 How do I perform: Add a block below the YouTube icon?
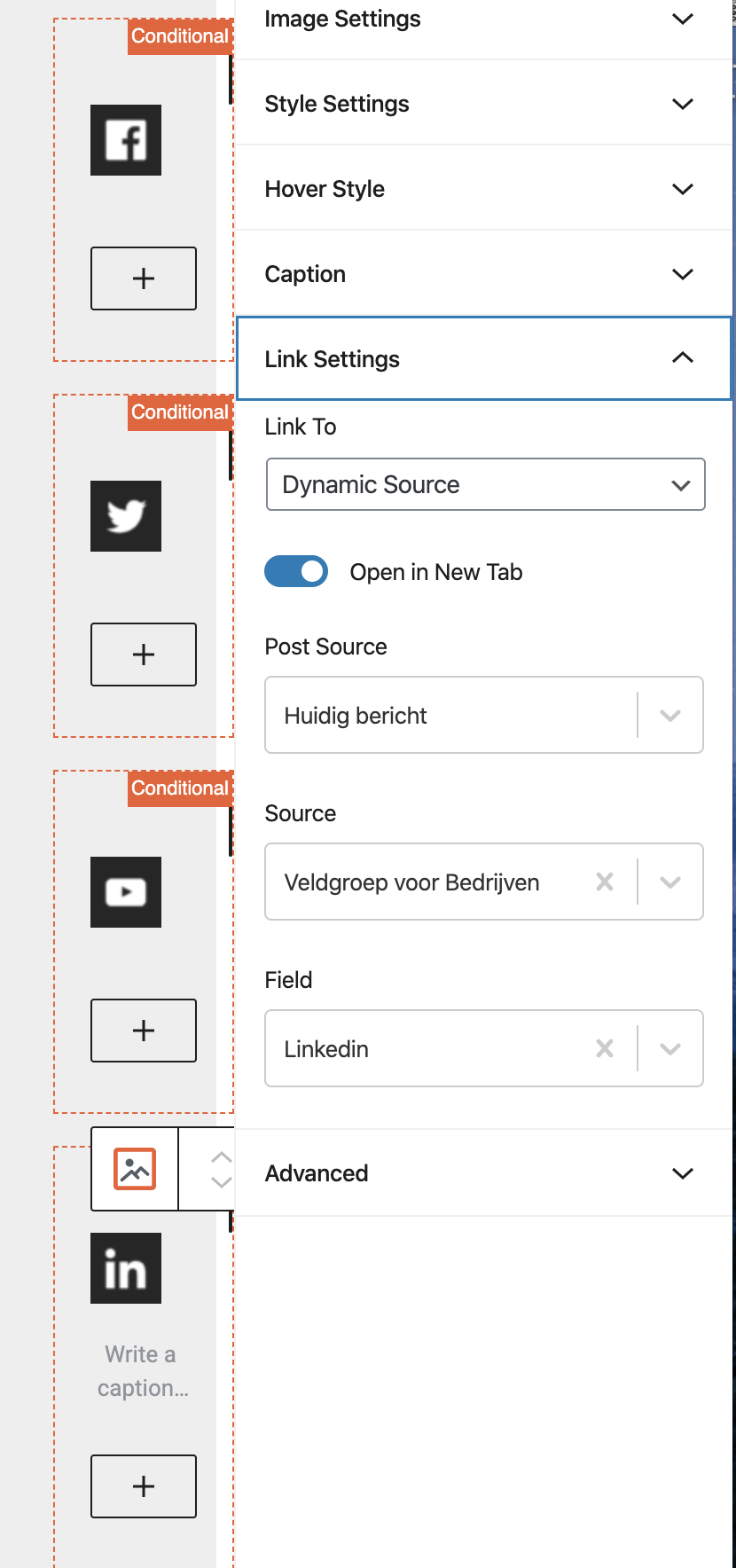(144, 1031)
